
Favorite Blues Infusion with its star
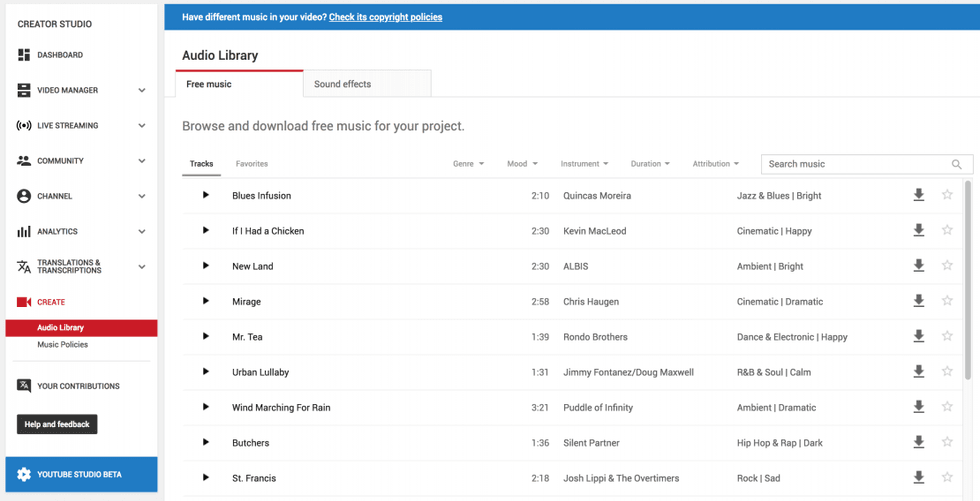(947, 194)
